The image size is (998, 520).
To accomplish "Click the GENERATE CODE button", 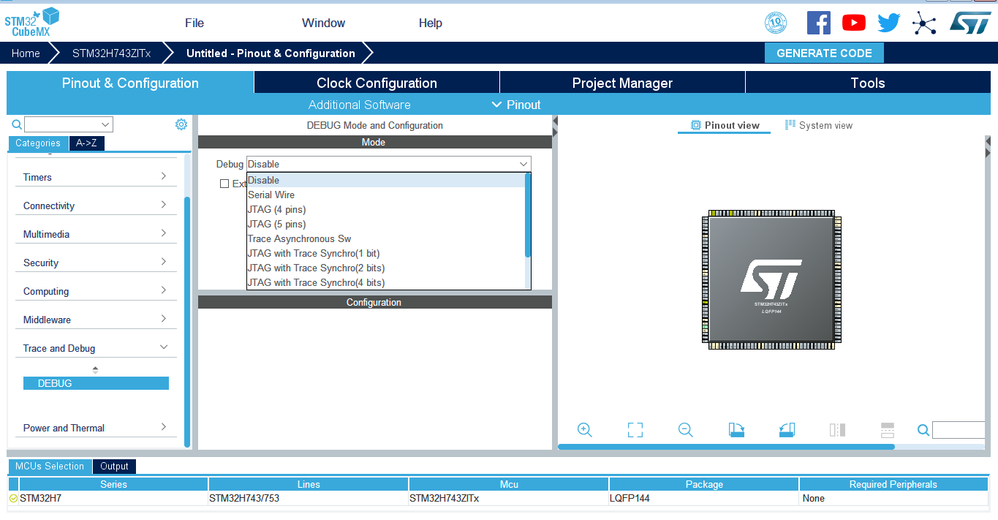I will pyautogui.click(x=824, y=53).
